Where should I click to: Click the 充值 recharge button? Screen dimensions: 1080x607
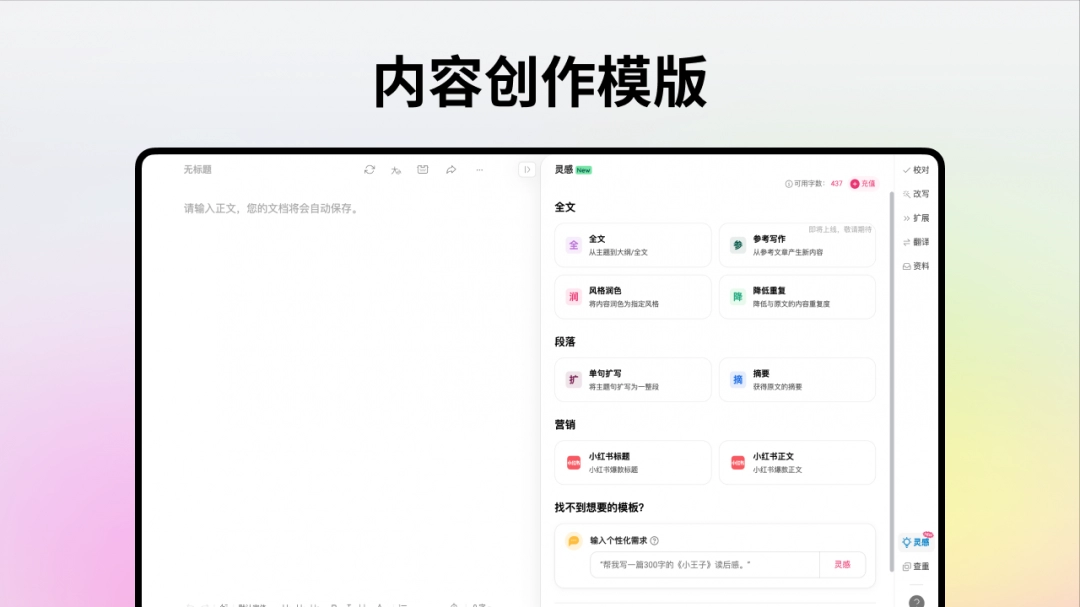(x=862, y=184)
